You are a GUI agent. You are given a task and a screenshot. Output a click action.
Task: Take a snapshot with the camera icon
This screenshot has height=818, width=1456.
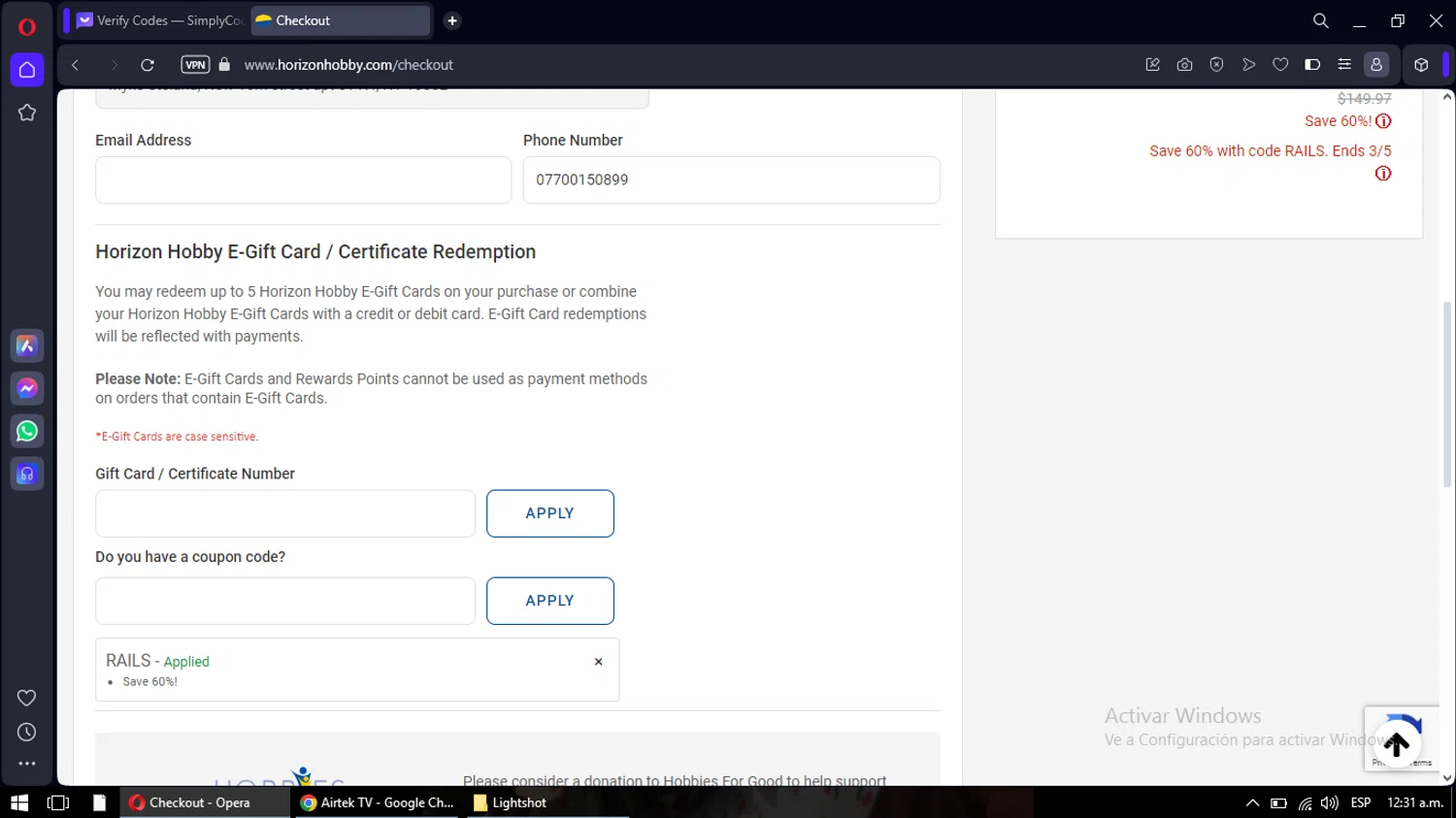1184,65
